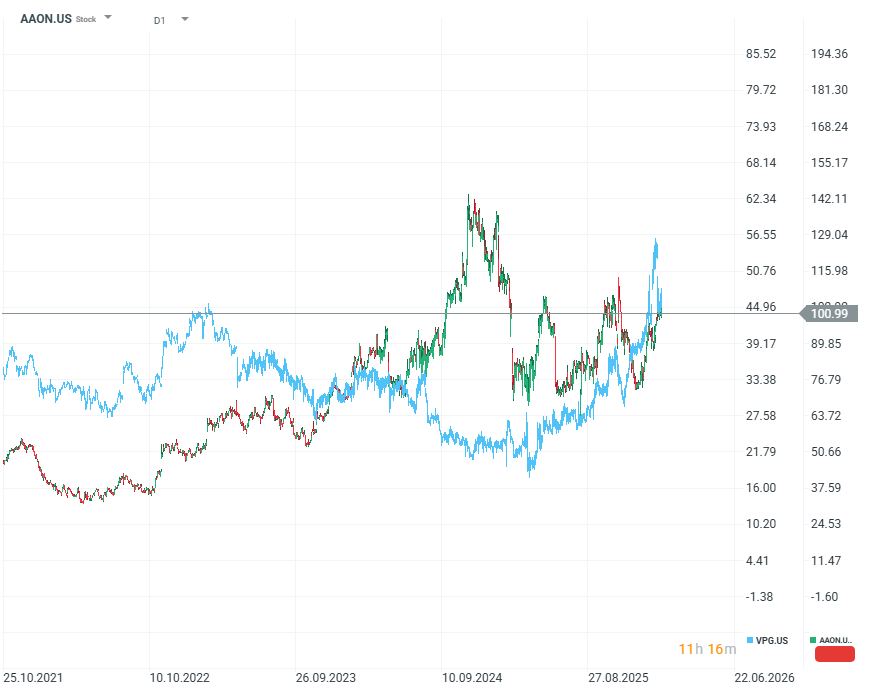Click the 100.99 current price tag

tap(830, 314)
